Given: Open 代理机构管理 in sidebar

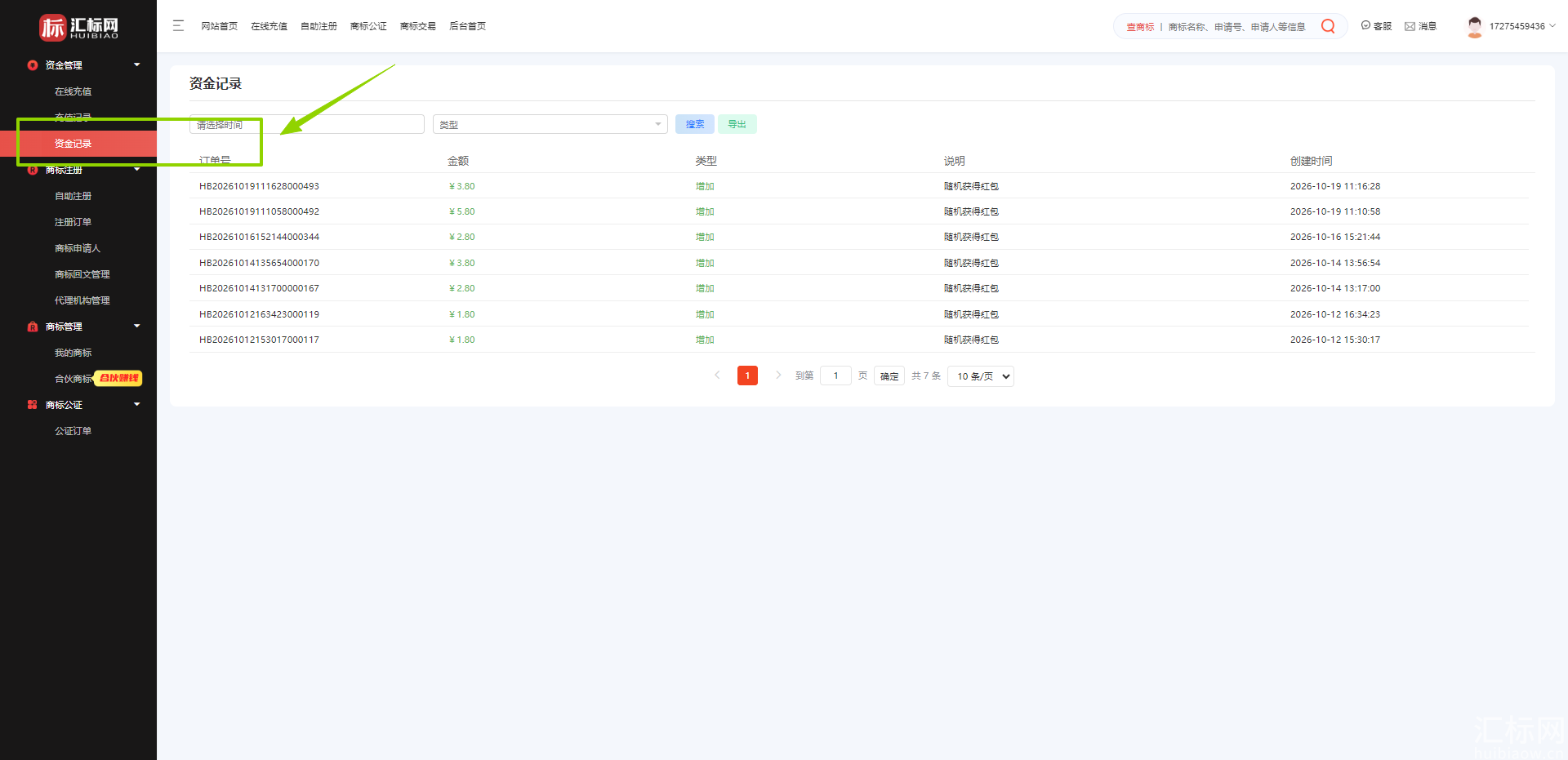Looking at the screenshot, I should click(x=82, y=300).
